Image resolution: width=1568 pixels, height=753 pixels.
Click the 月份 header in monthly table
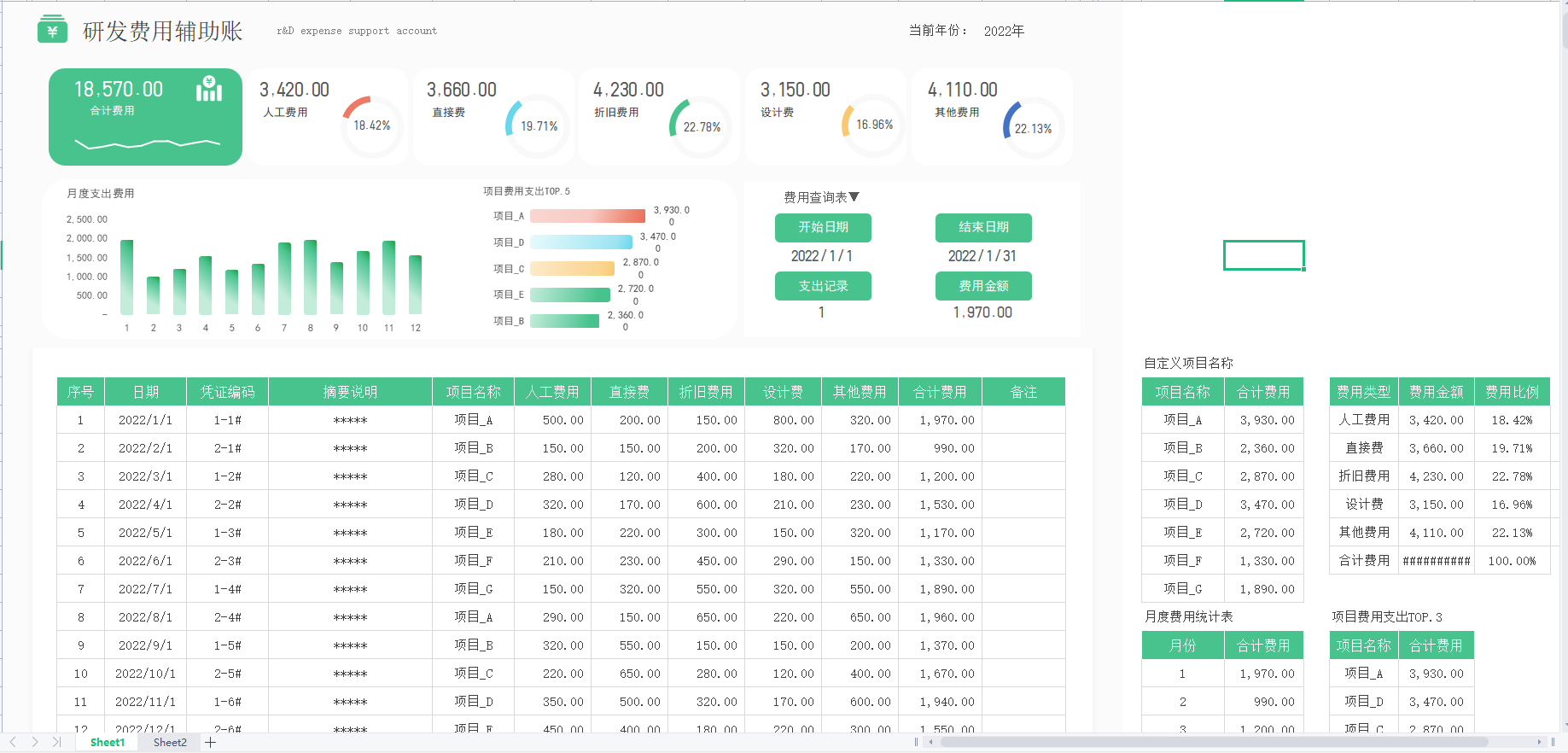coord(1182,645)
